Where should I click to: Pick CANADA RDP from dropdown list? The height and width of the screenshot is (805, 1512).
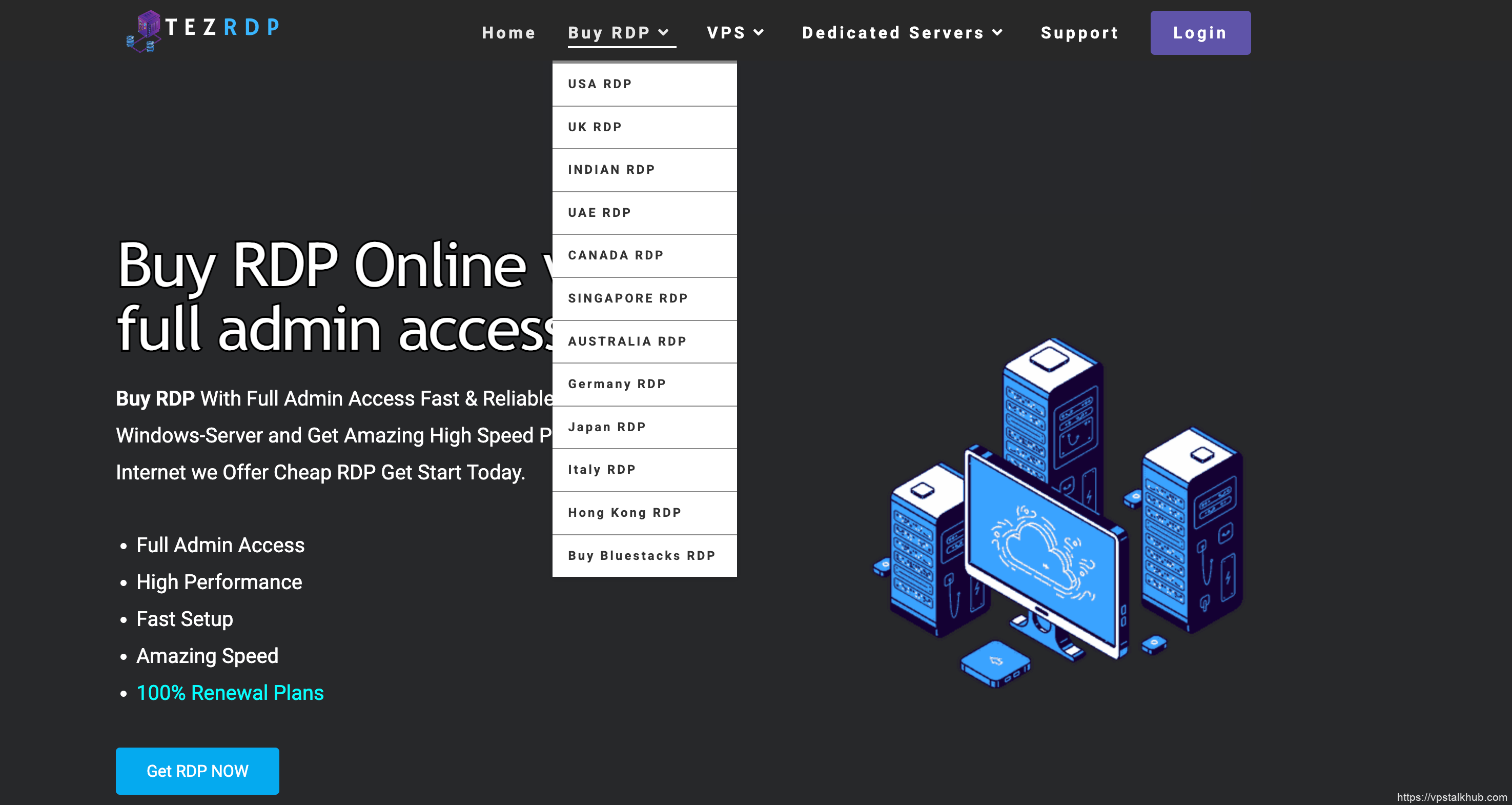(x=616, y=255)
